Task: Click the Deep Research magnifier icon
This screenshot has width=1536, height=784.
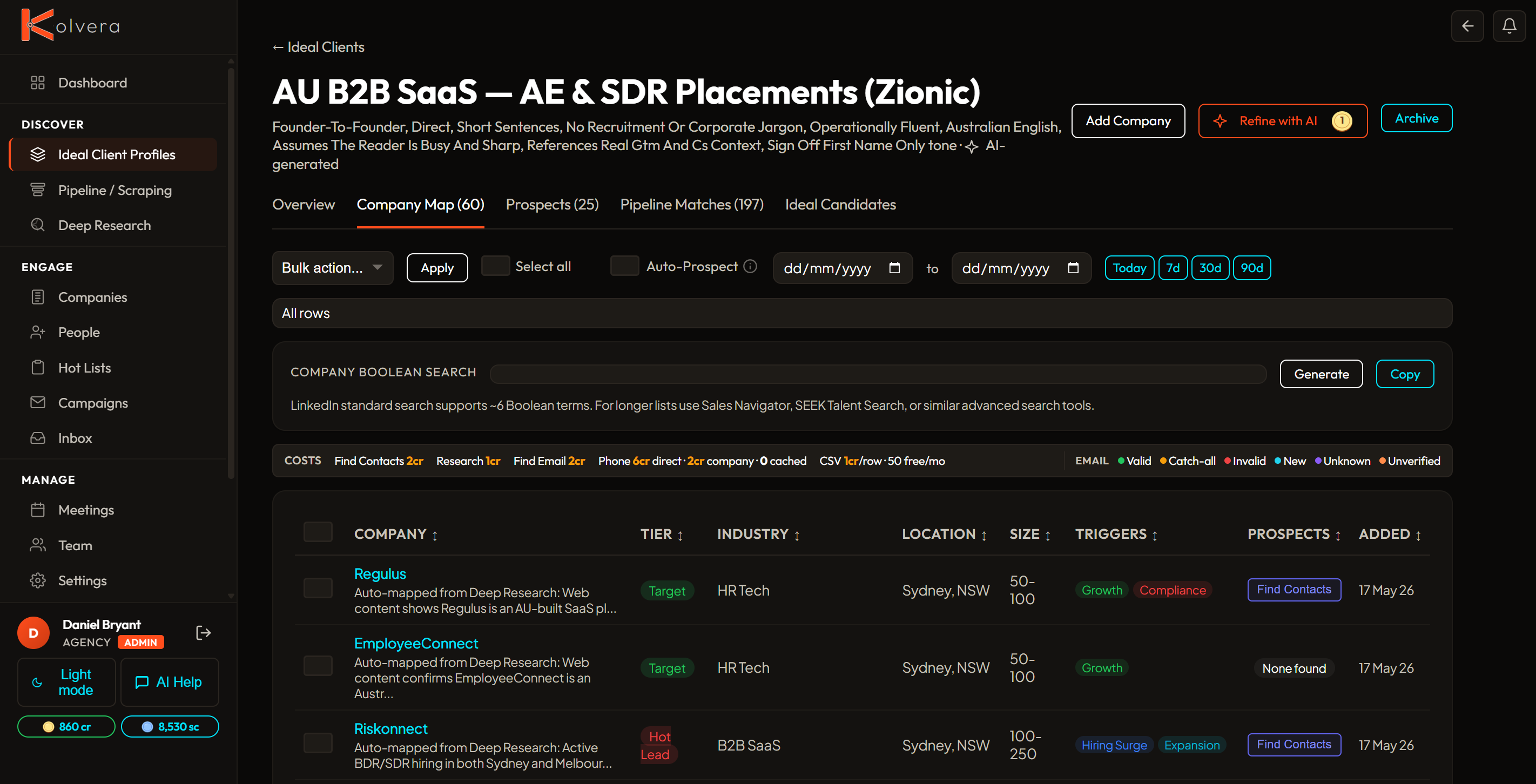Action: (38, 225)
